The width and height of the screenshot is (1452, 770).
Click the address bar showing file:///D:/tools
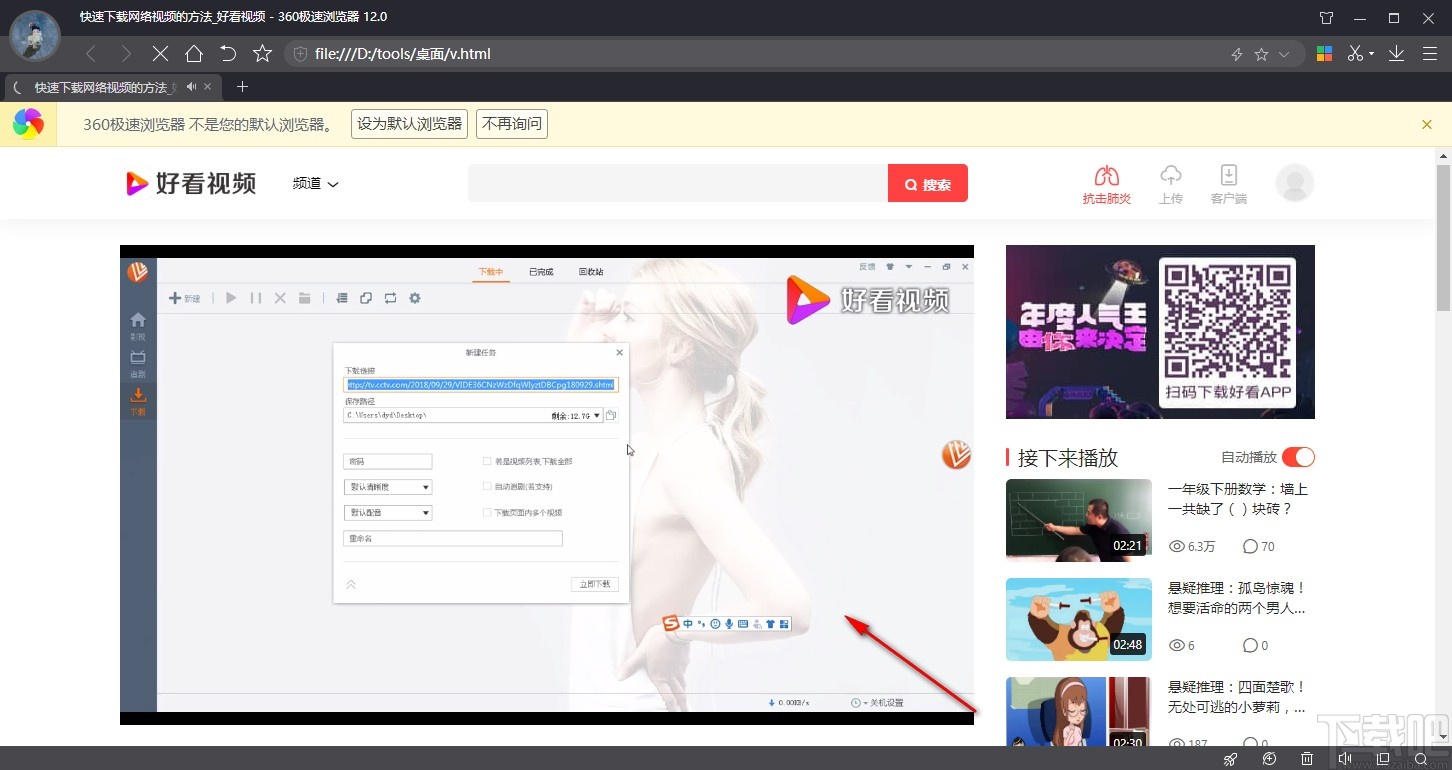point(760,54)
